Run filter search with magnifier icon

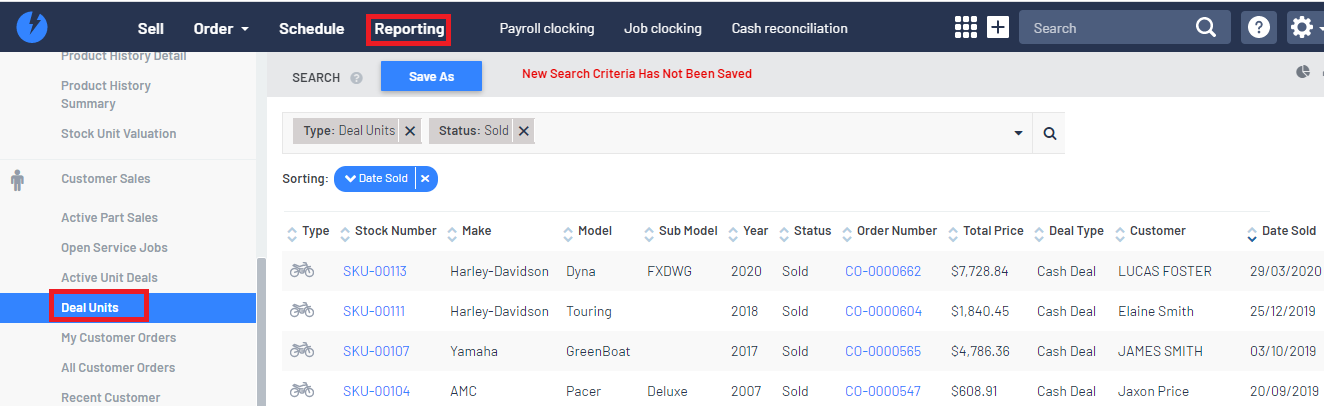click(x=1049, y=133)
